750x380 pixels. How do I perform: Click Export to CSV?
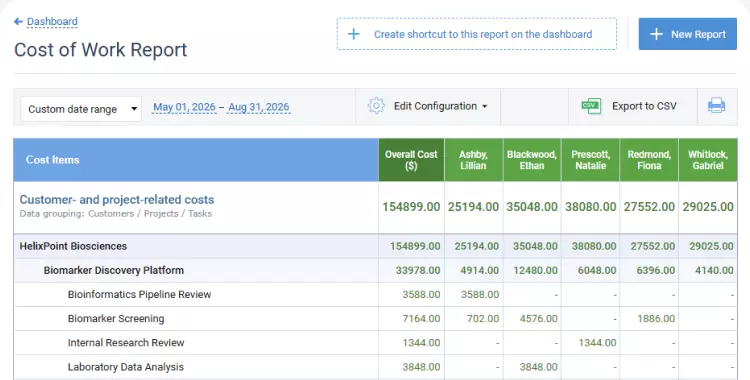click(644, 106)
